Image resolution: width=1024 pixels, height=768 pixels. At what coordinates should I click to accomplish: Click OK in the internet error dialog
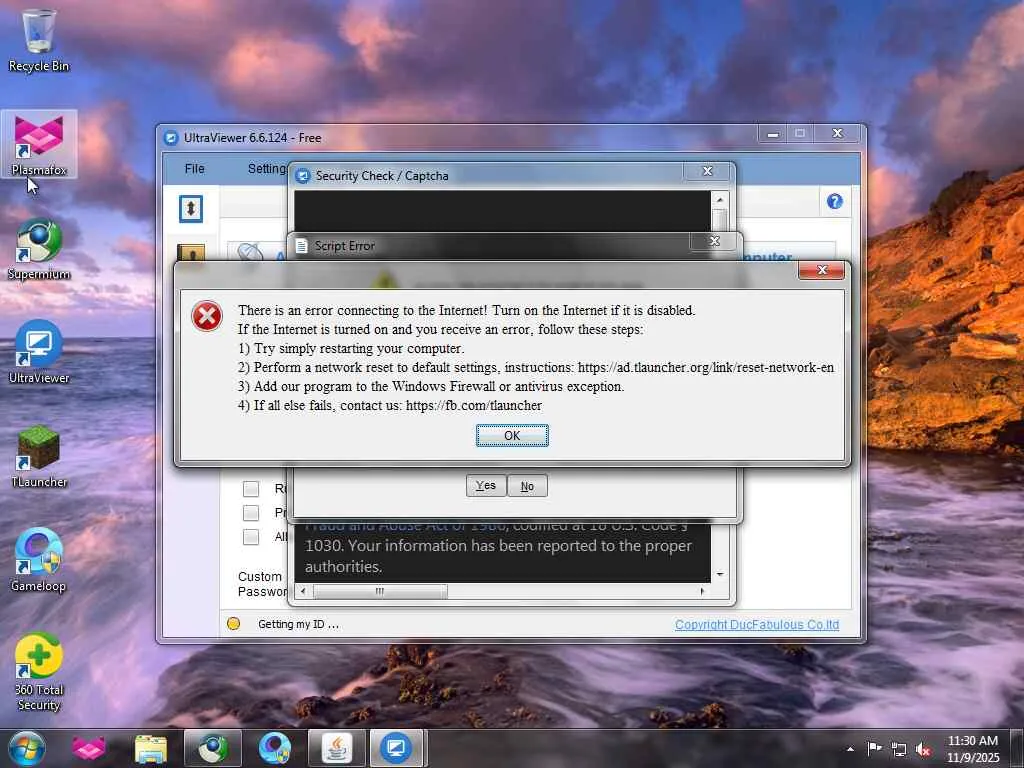[x=512, y=436]
